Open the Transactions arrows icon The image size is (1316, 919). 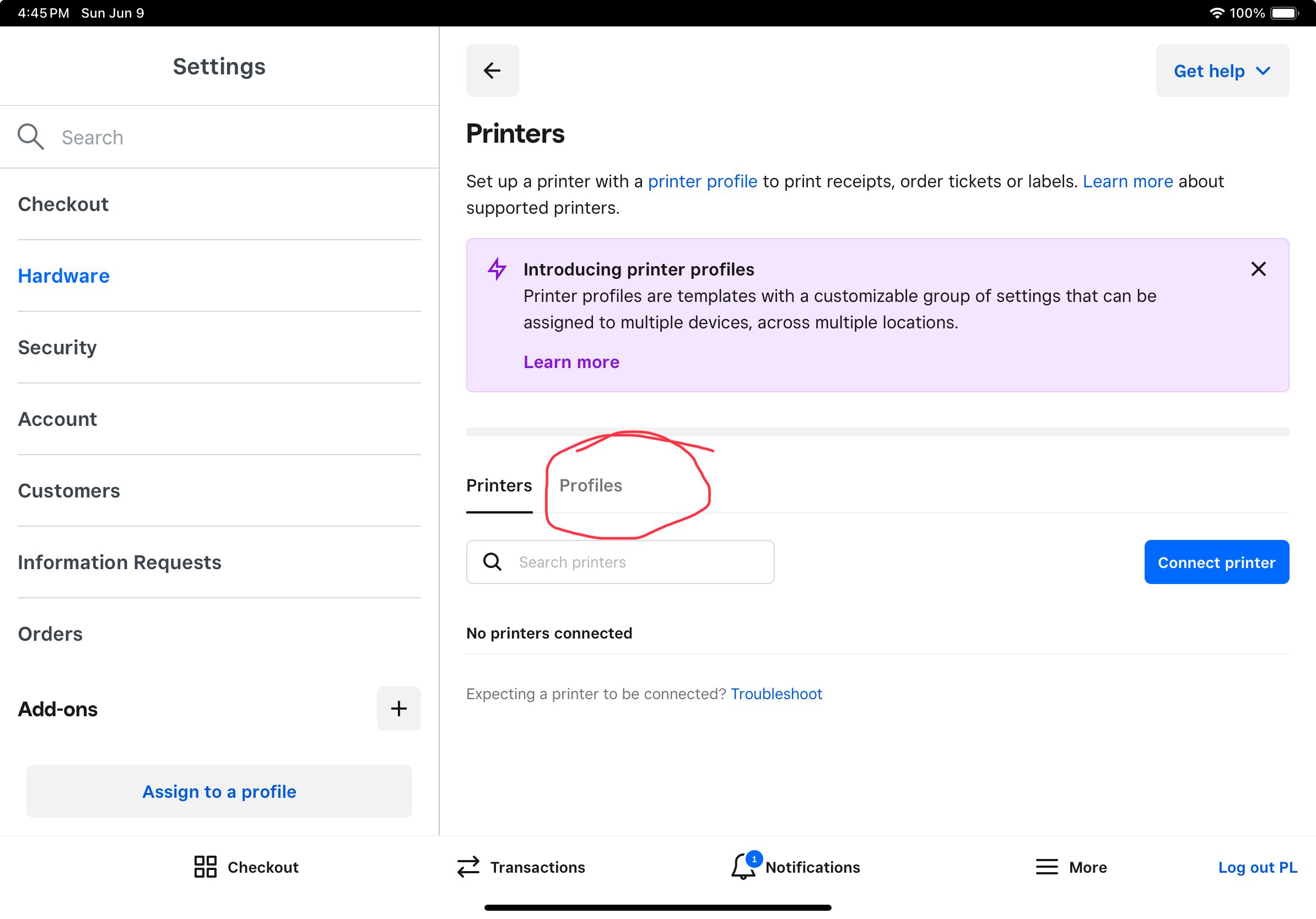tap(468, 867)
